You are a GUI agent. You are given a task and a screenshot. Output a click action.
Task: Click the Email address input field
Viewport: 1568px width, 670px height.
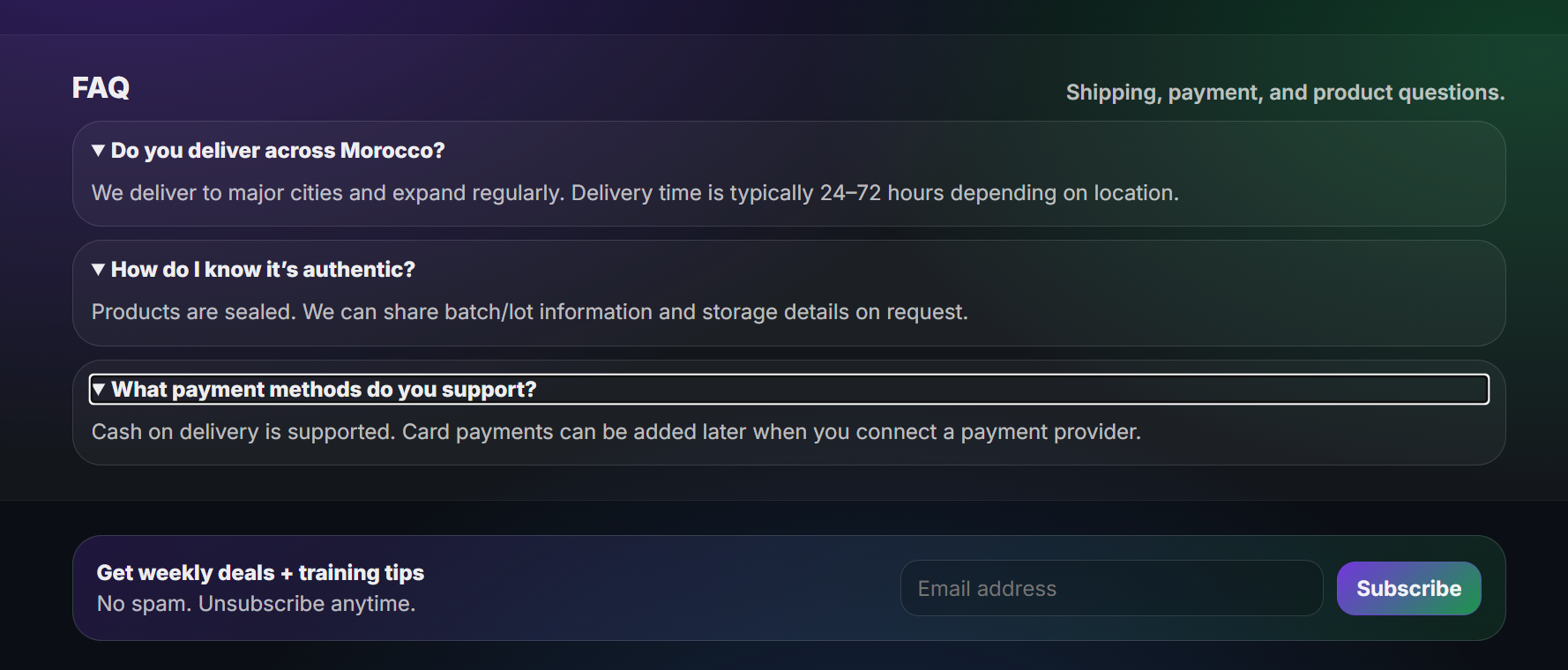tap(1110, 588)
